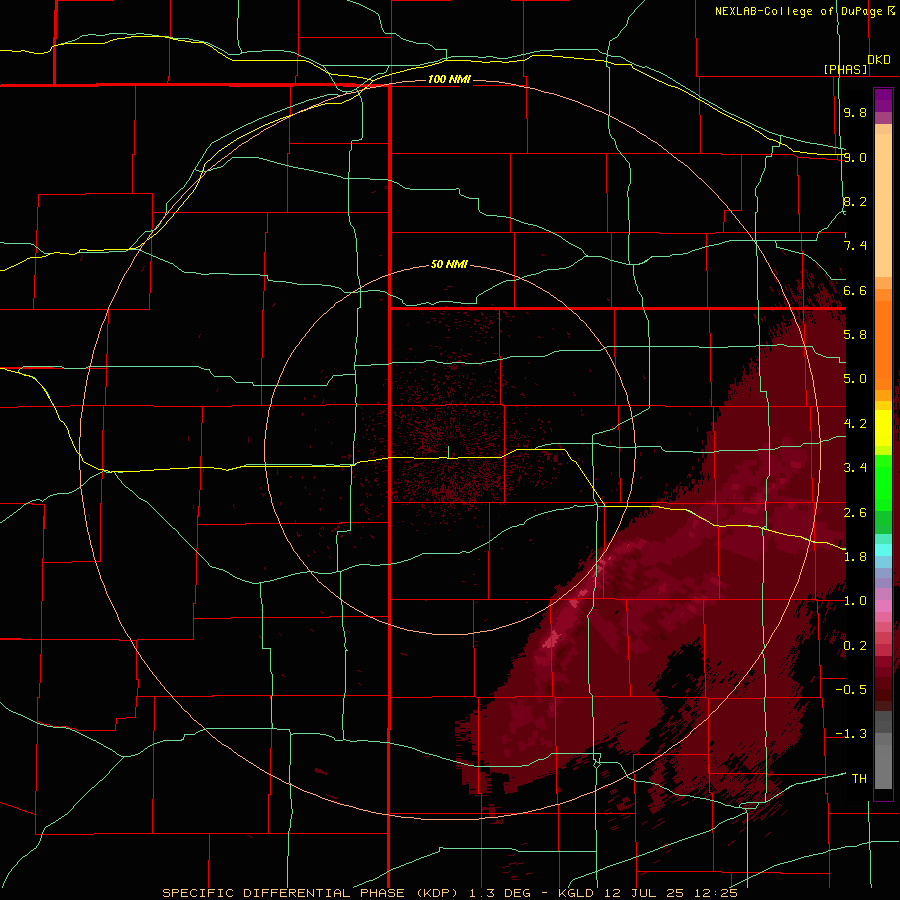Pick the bright green band in the legend
The image size is (900, 900).
pyautogui.click(x=883, y=483)
